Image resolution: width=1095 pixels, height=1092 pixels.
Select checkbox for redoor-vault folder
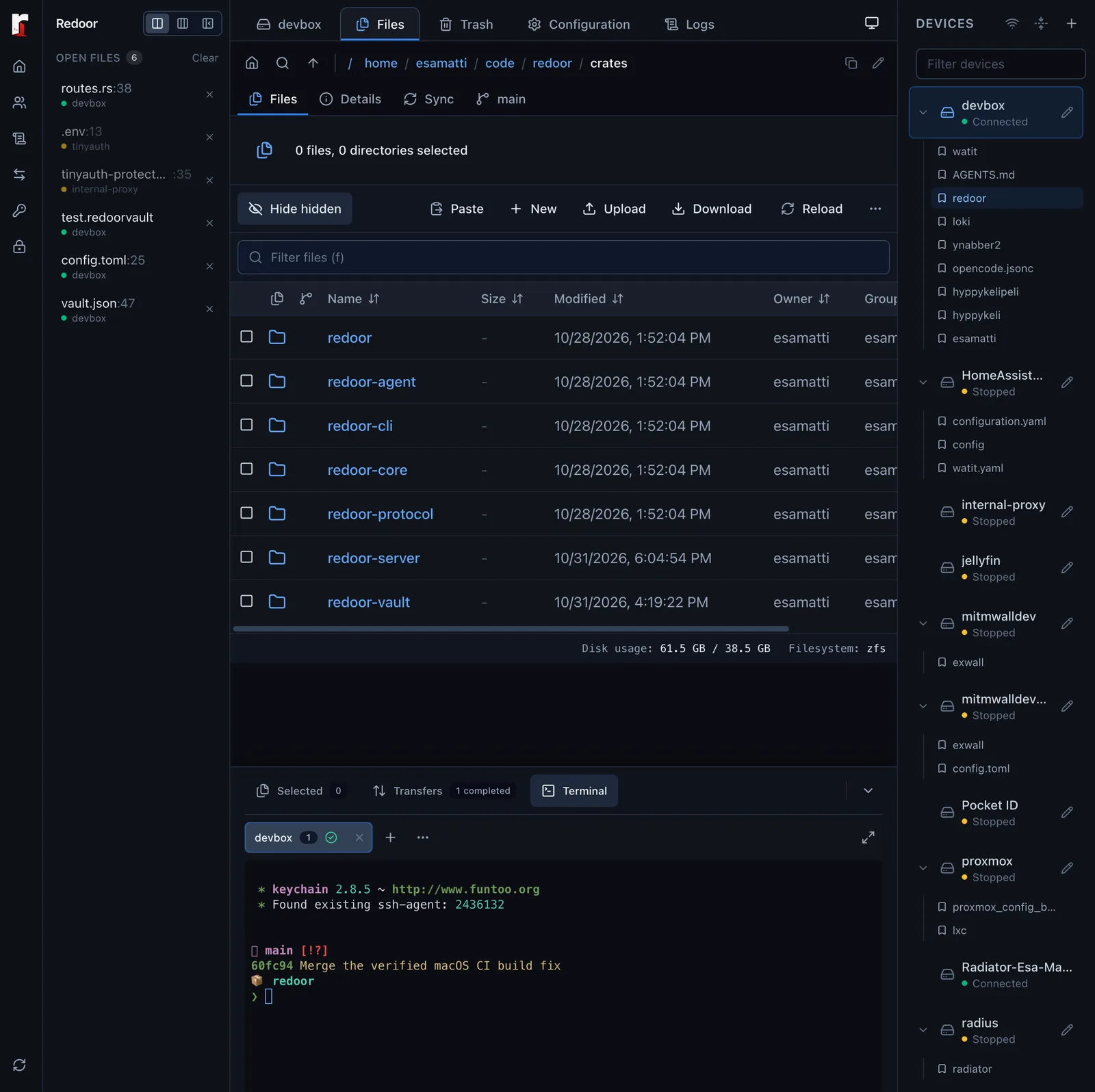click(246, 601)
